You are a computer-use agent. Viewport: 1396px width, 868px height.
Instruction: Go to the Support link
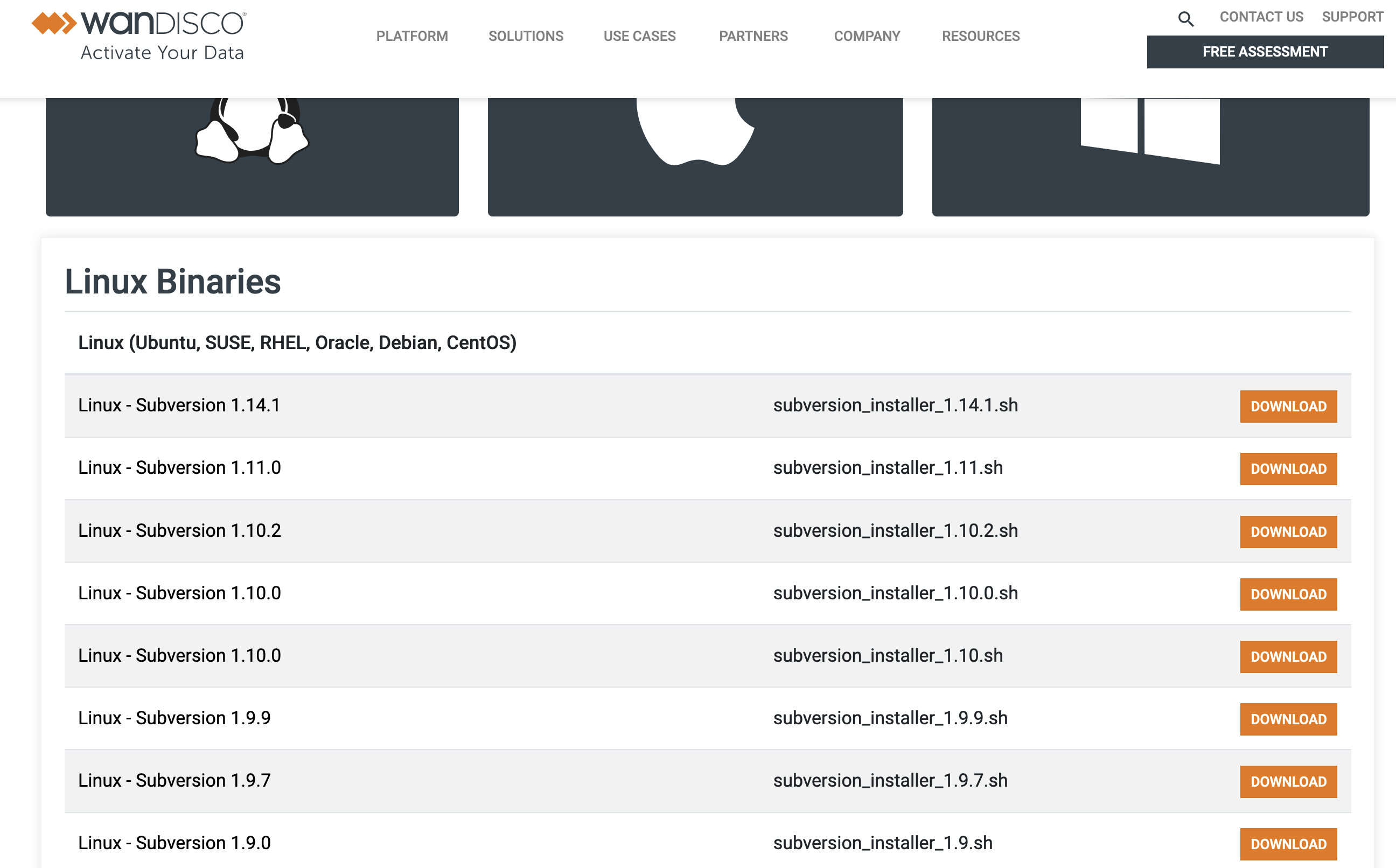click(1352, 17)
